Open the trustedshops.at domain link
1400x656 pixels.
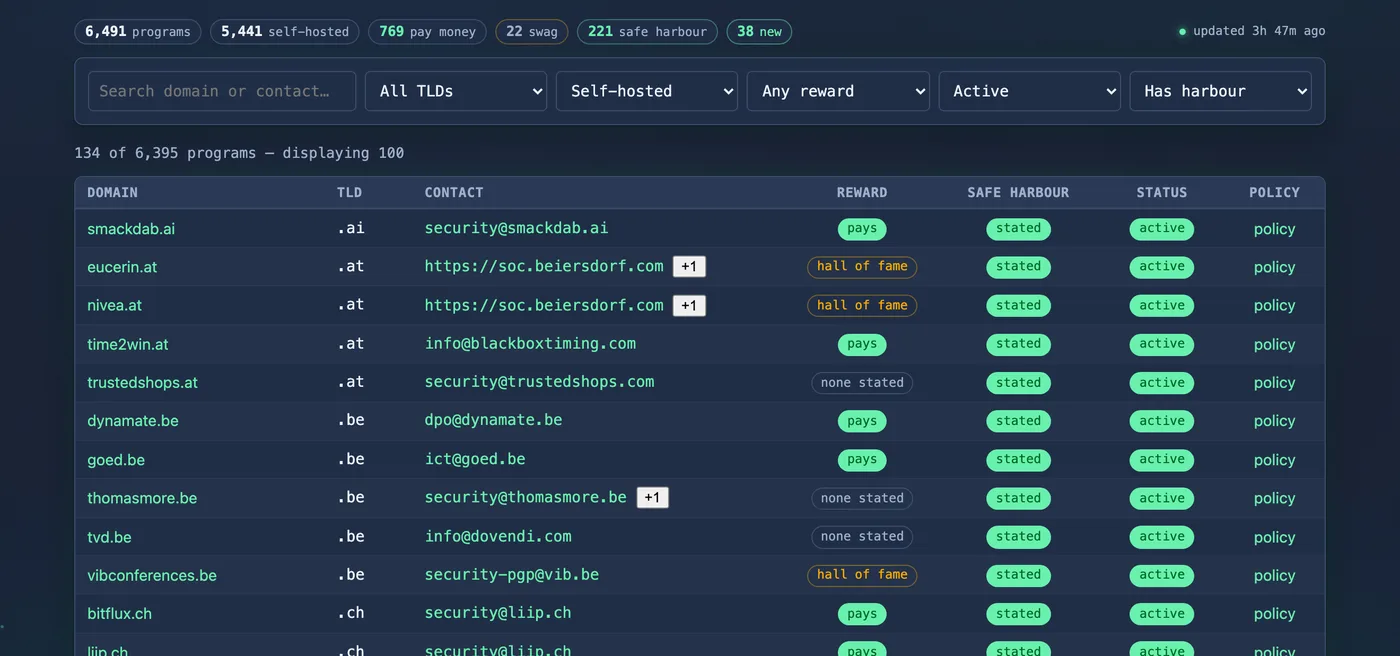click(x=143, y=382)
